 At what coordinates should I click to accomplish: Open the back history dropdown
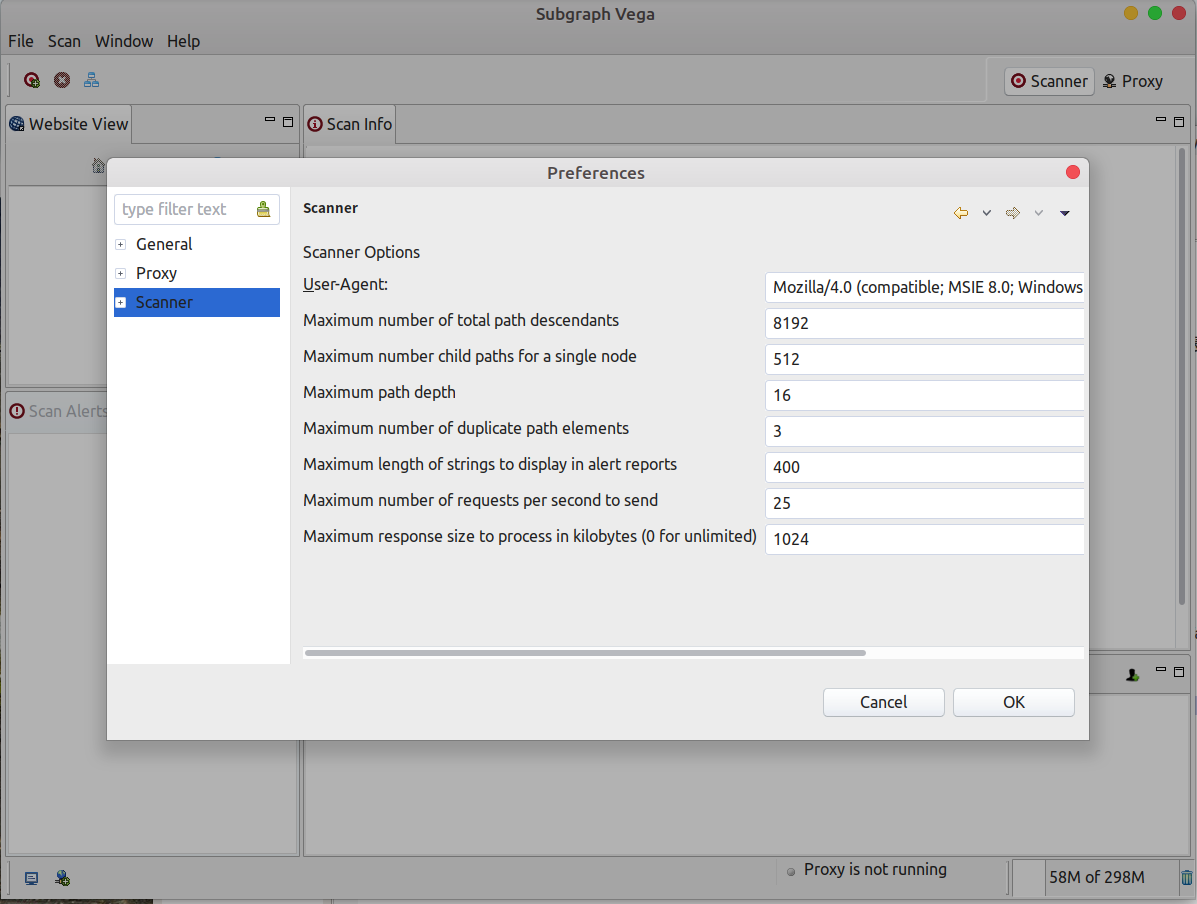pyautogui.click(x=987, y=213)
